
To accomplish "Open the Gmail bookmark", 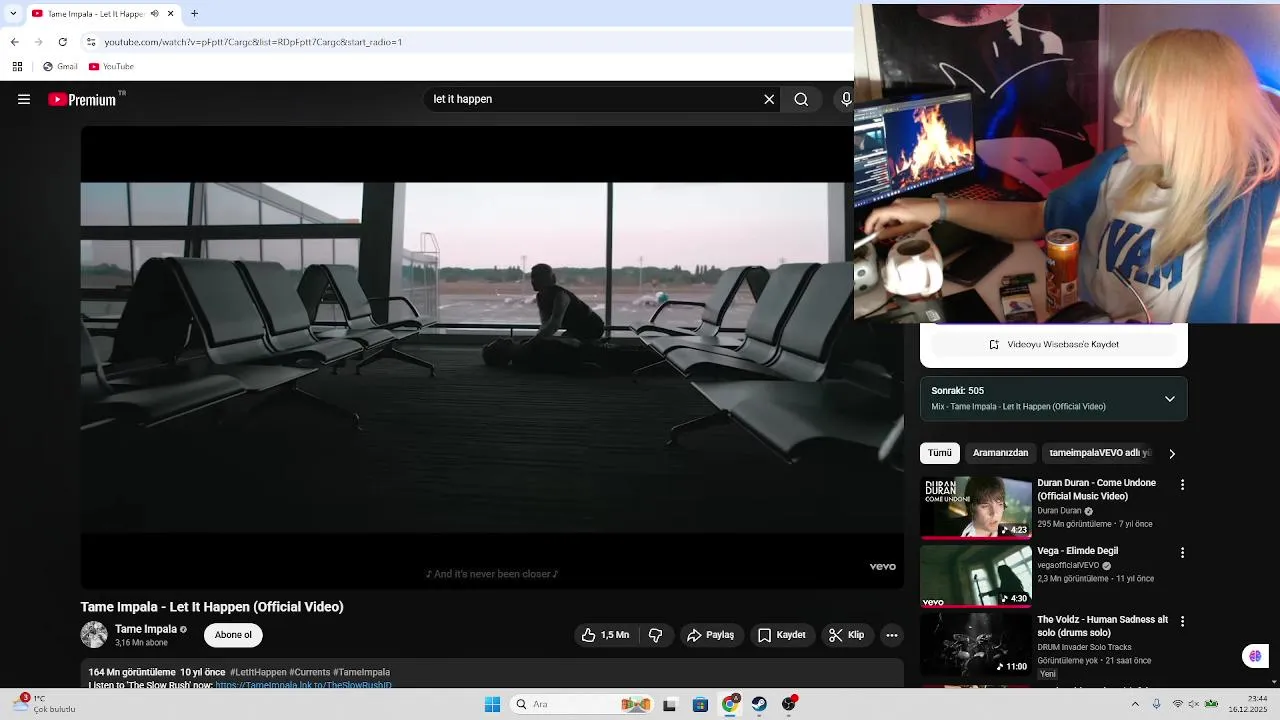I will click(x=59, y=67).
